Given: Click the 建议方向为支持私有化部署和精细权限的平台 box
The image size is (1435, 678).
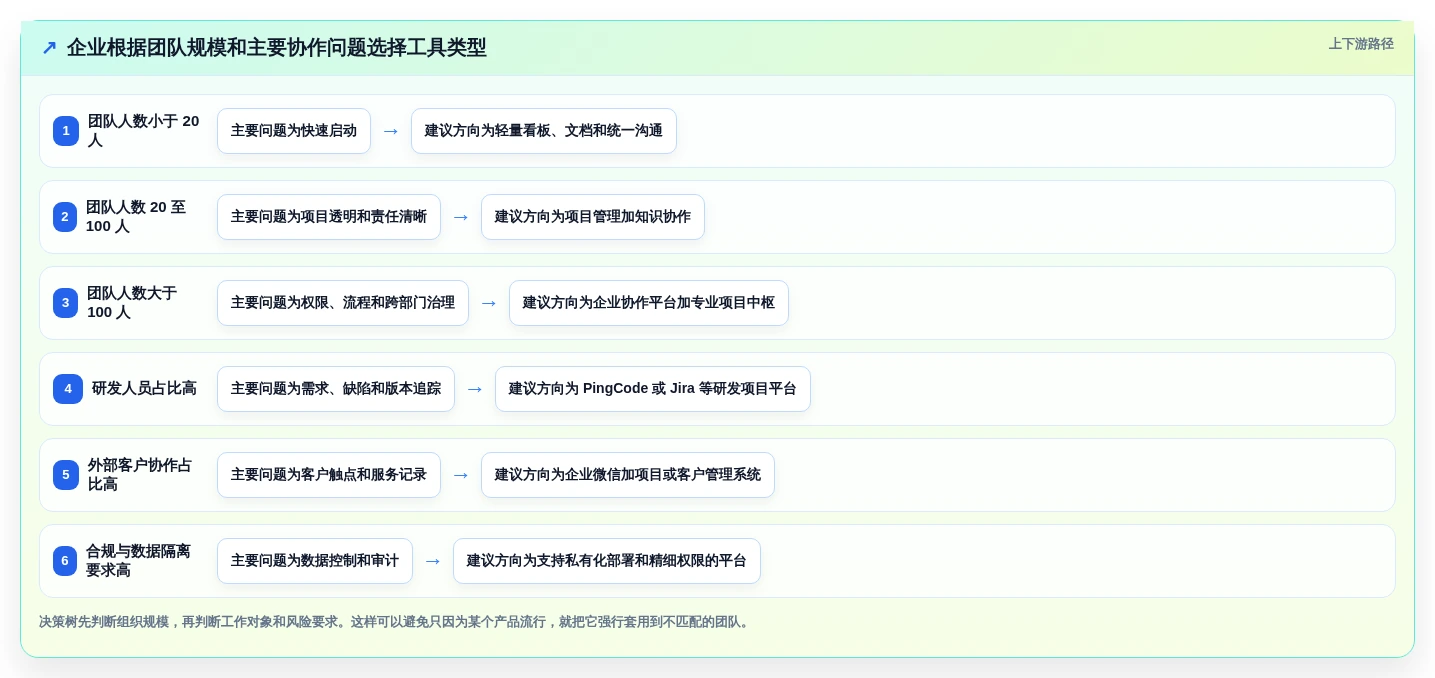Looking at the screenshot, I should point(607,561).
